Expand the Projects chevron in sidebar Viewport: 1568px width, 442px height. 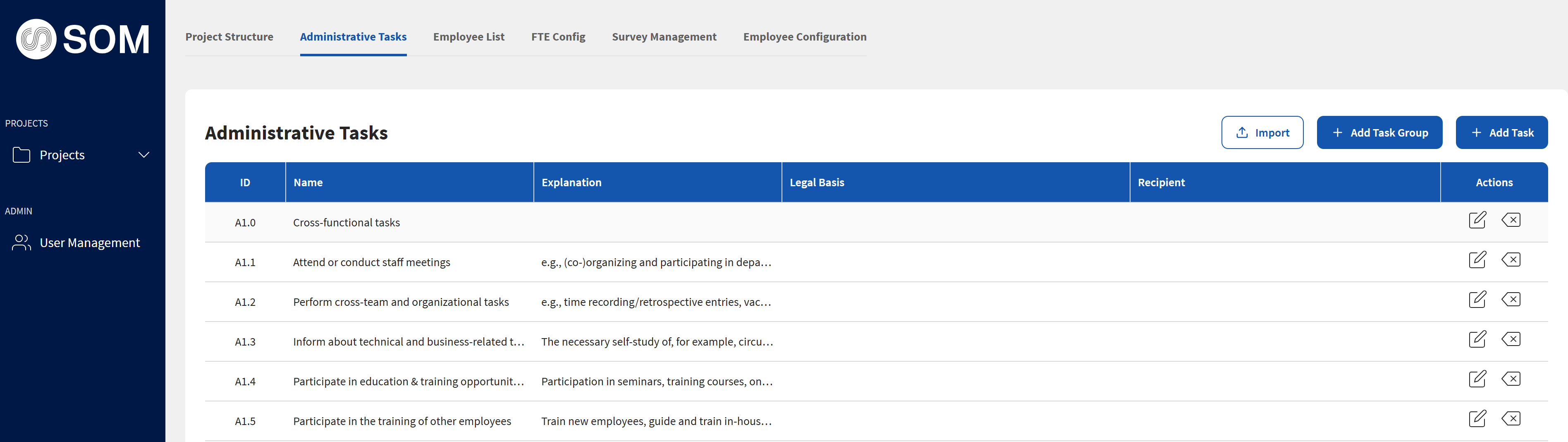[143, 155]
